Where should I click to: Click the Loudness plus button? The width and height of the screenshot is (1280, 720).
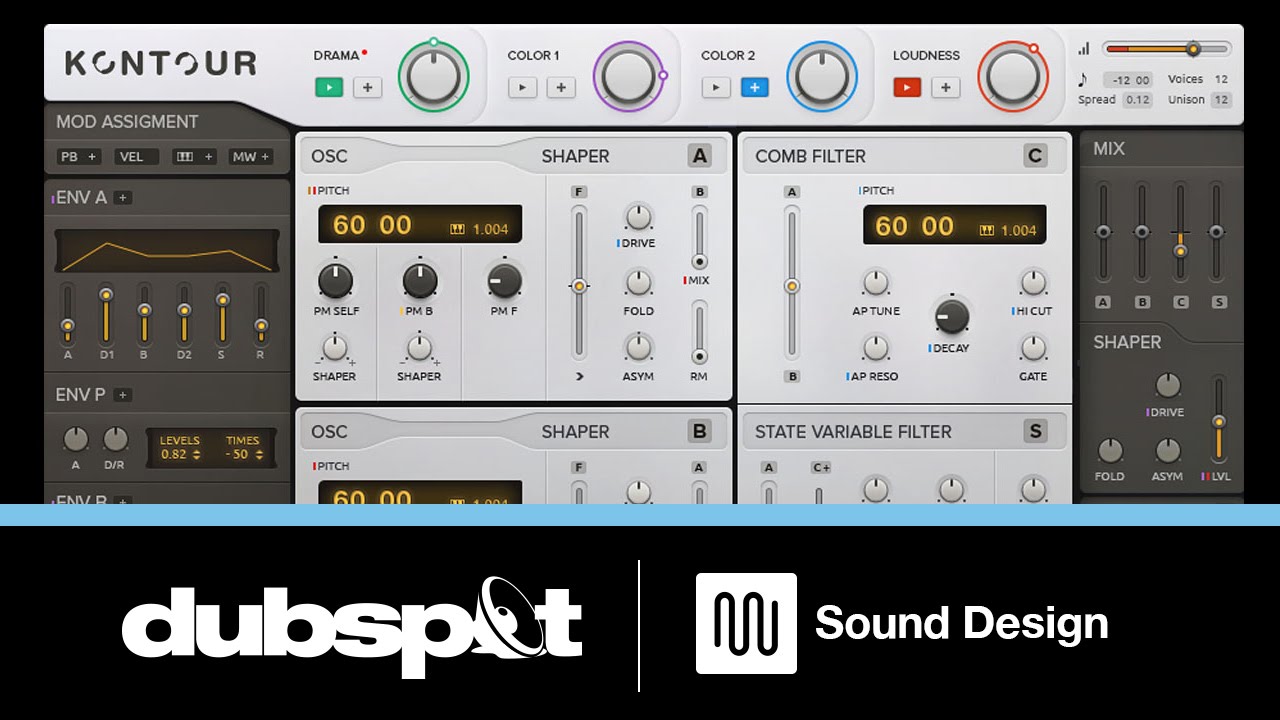coord(946,88)
